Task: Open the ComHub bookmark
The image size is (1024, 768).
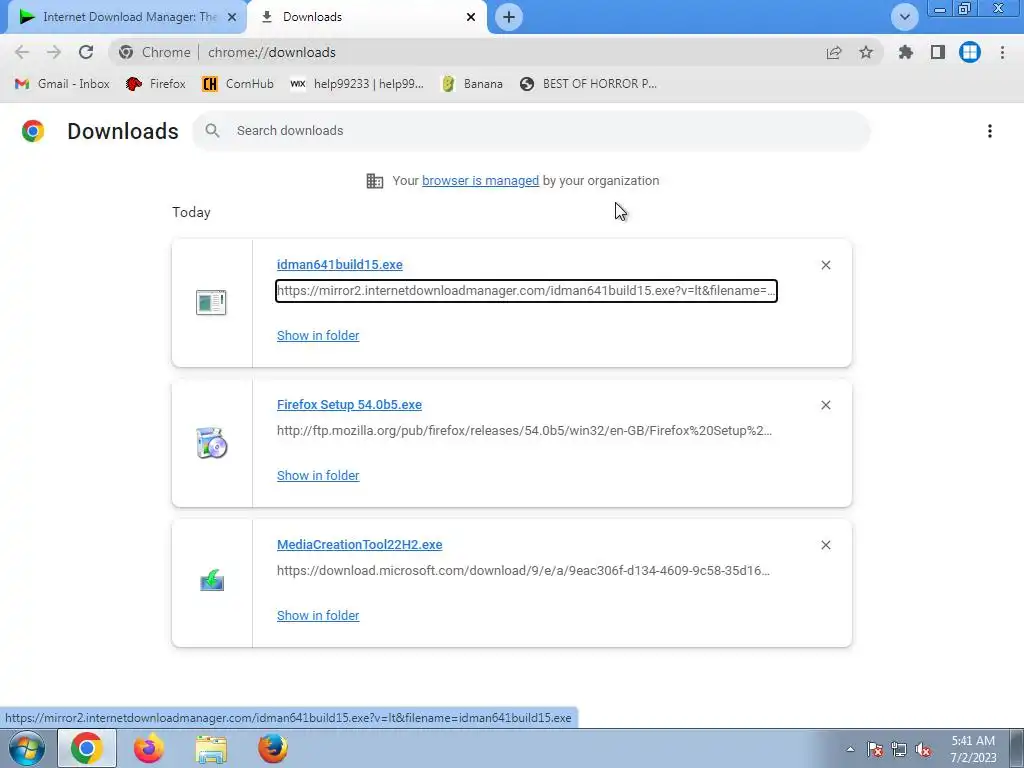Action: 238,84
